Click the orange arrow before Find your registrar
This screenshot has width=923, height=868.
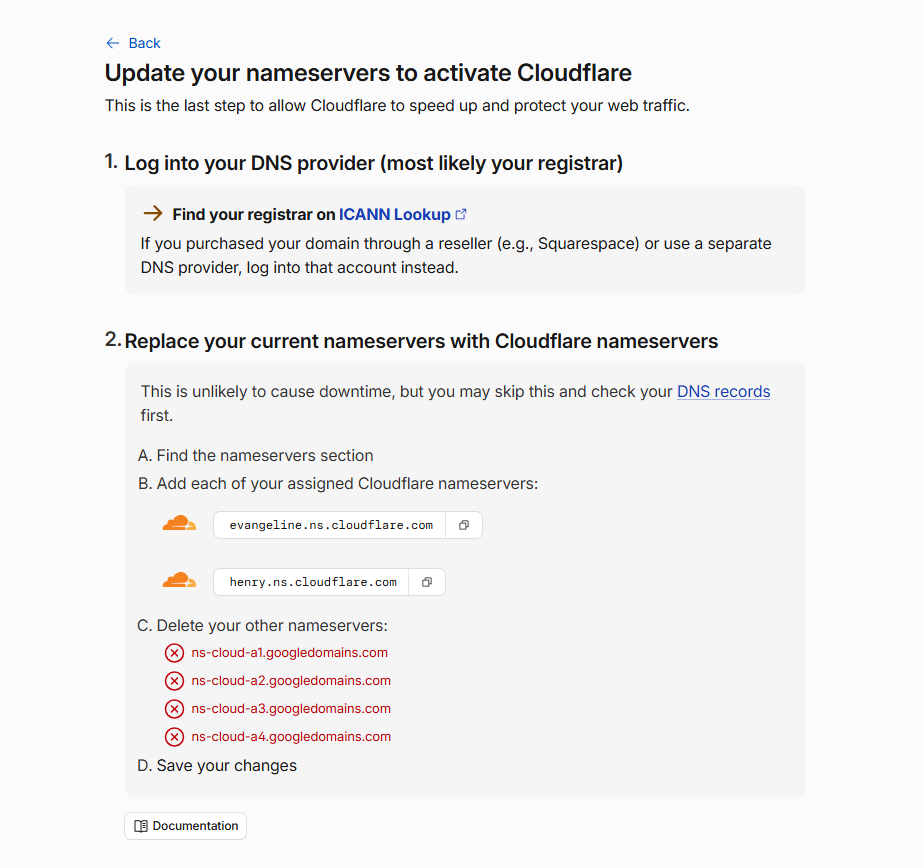click(x=153, y=213)
